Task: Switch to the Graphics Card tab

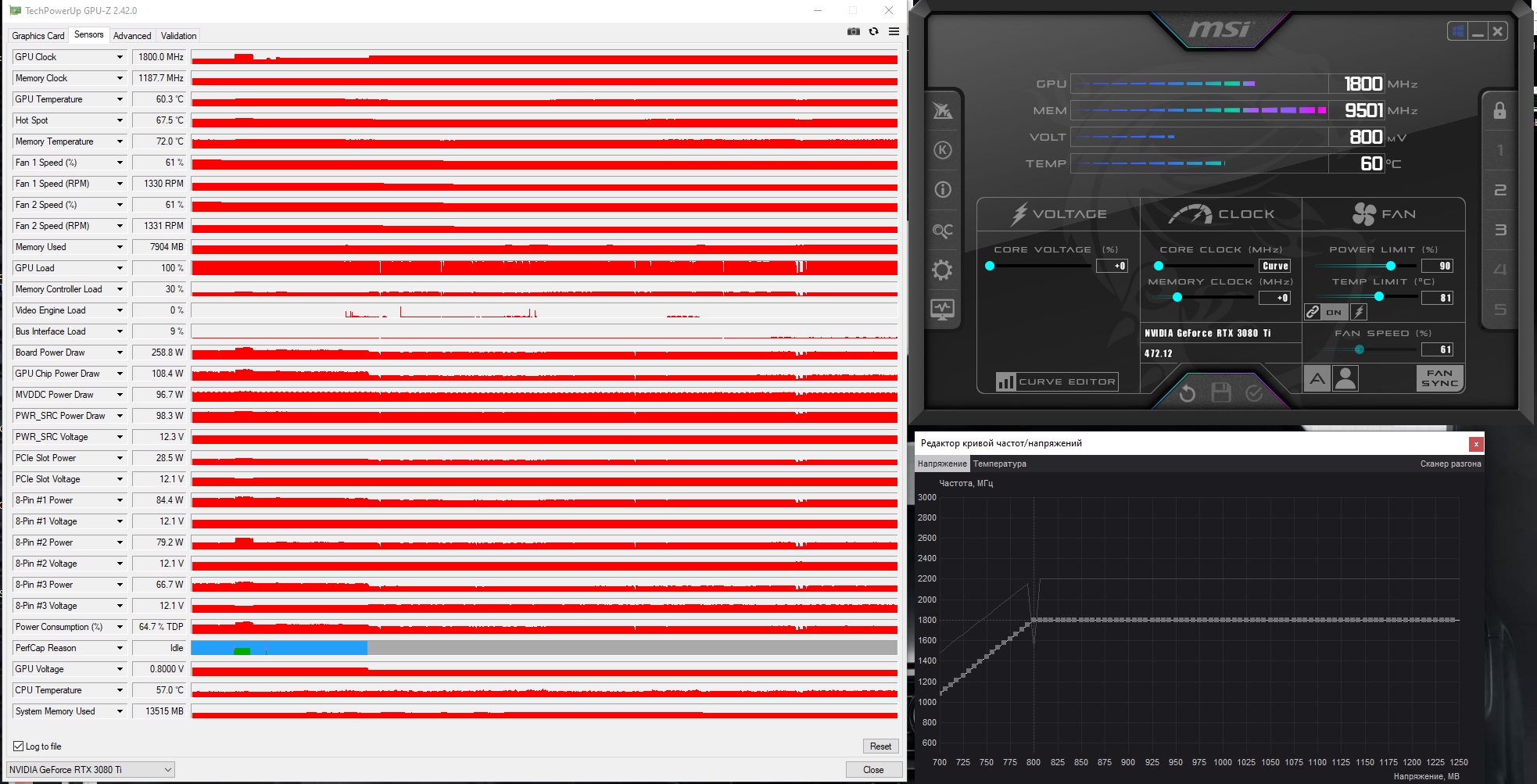Action: coord(38,36)
